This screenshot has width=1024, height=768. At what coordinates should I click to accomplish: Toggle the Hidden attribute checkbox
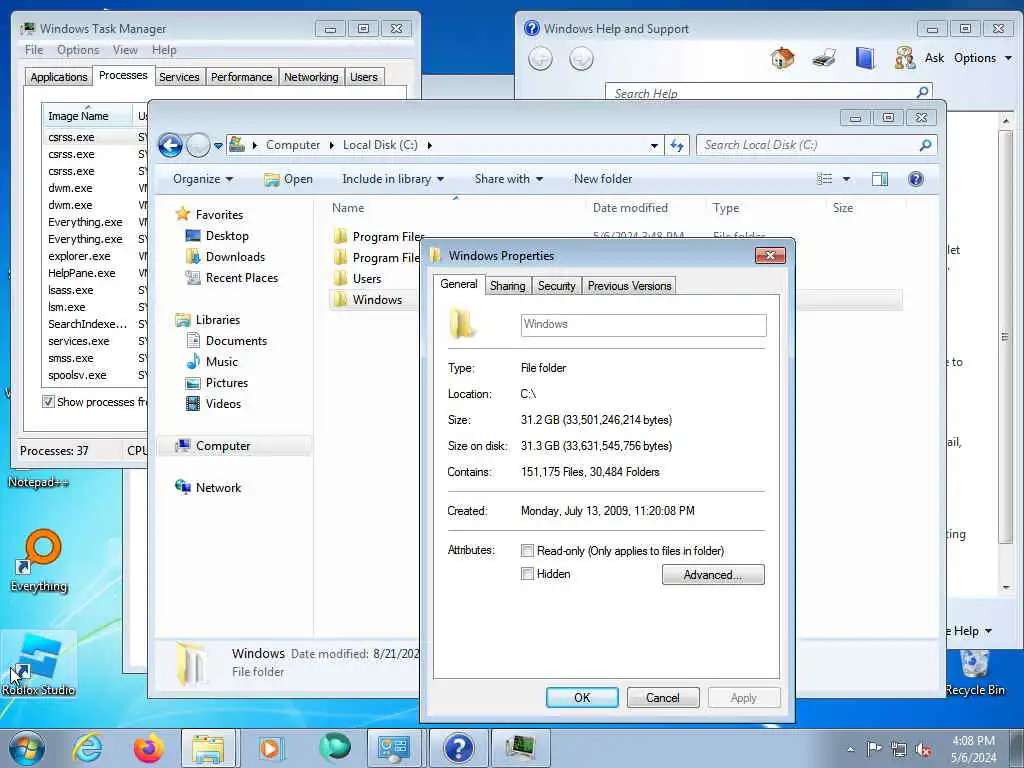pyautogui.click(x=527, y=573)
